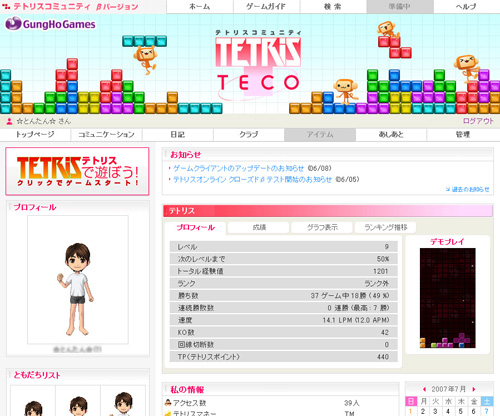Select the ヘルプ menu item

tap(466, 7)
